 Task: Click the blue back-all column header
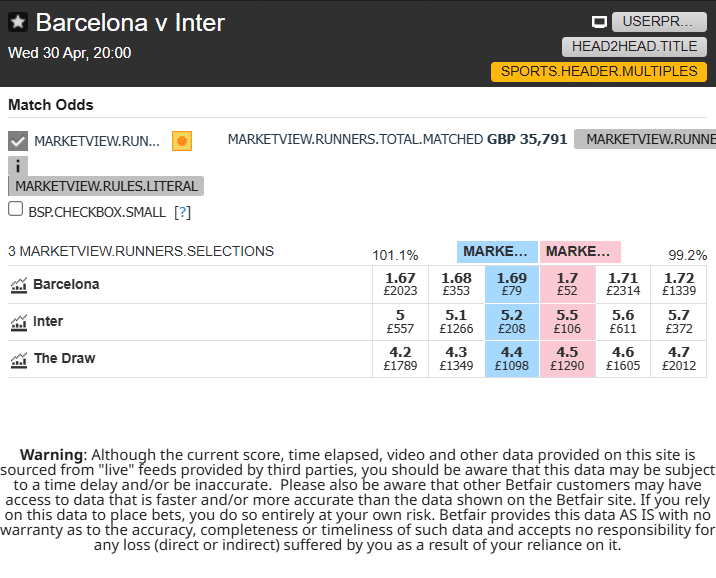[497, 252]
